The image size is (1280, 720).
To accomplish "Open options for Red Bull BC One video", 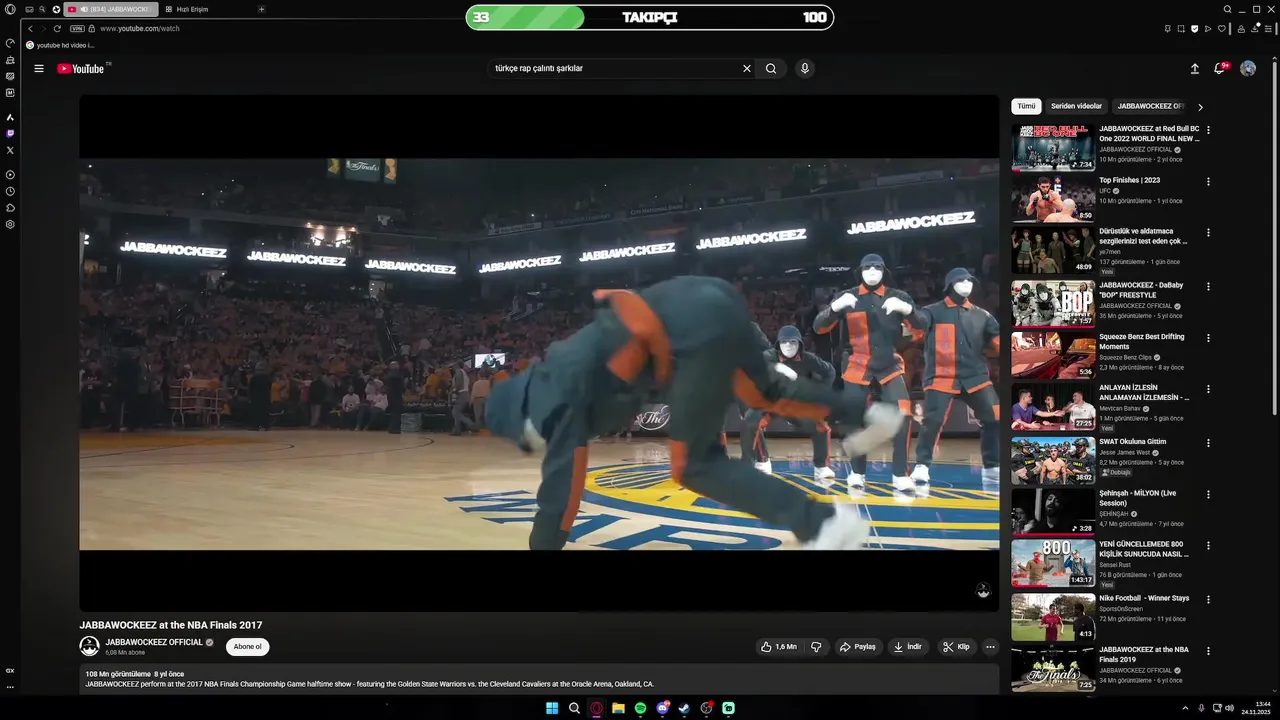I will click(1208, 130).
